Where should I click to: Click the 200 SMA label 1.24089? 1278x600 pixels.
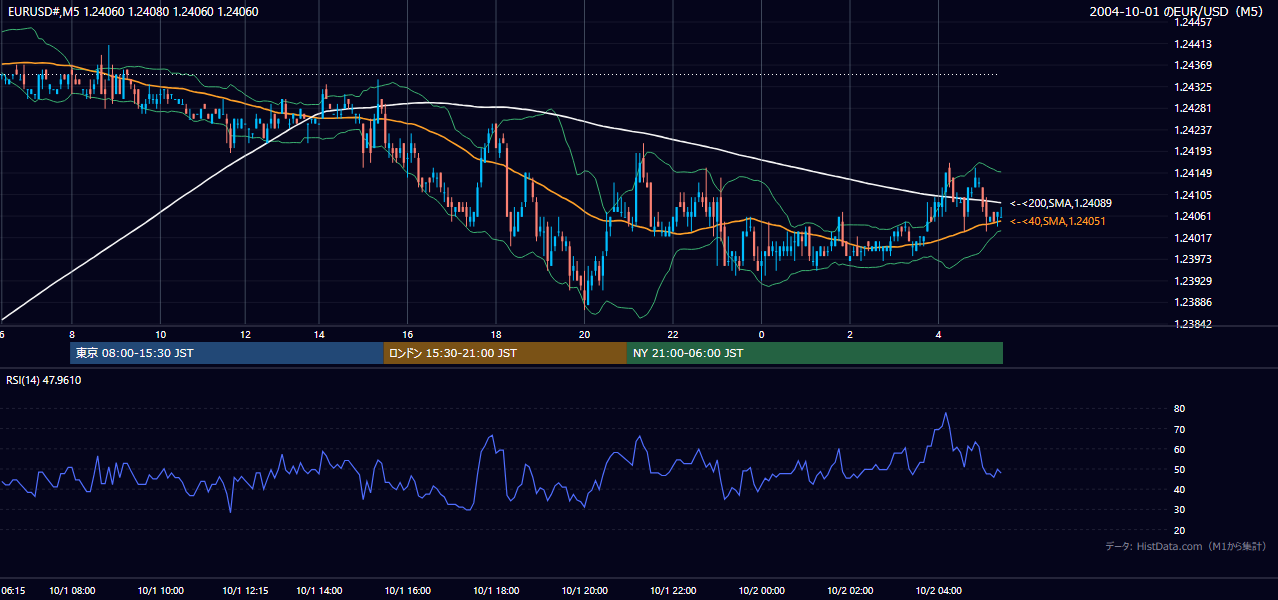(1061, 203)
